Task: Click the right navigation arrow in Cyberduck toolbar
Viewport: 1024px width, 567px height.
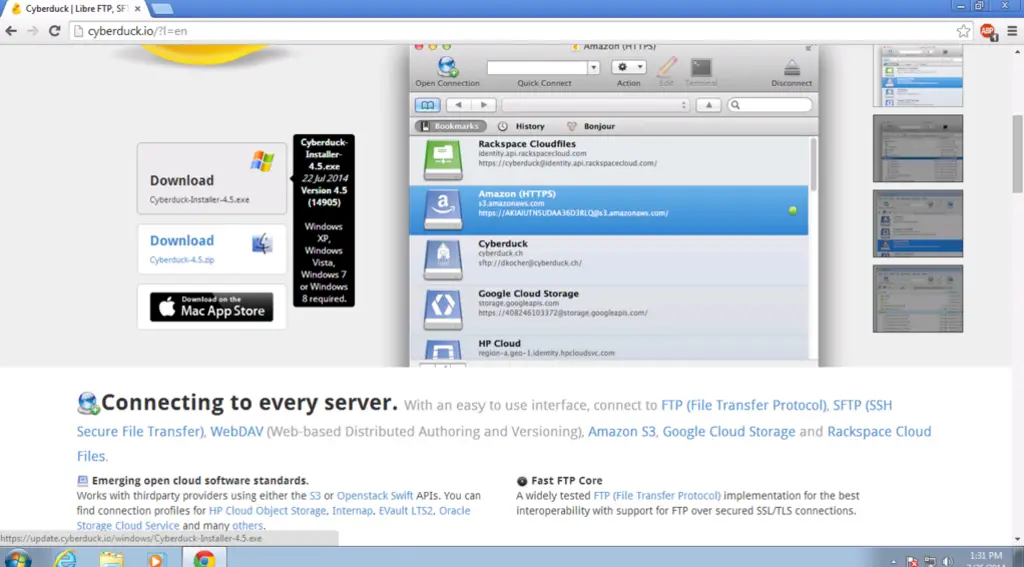Action: click(483, 105)
